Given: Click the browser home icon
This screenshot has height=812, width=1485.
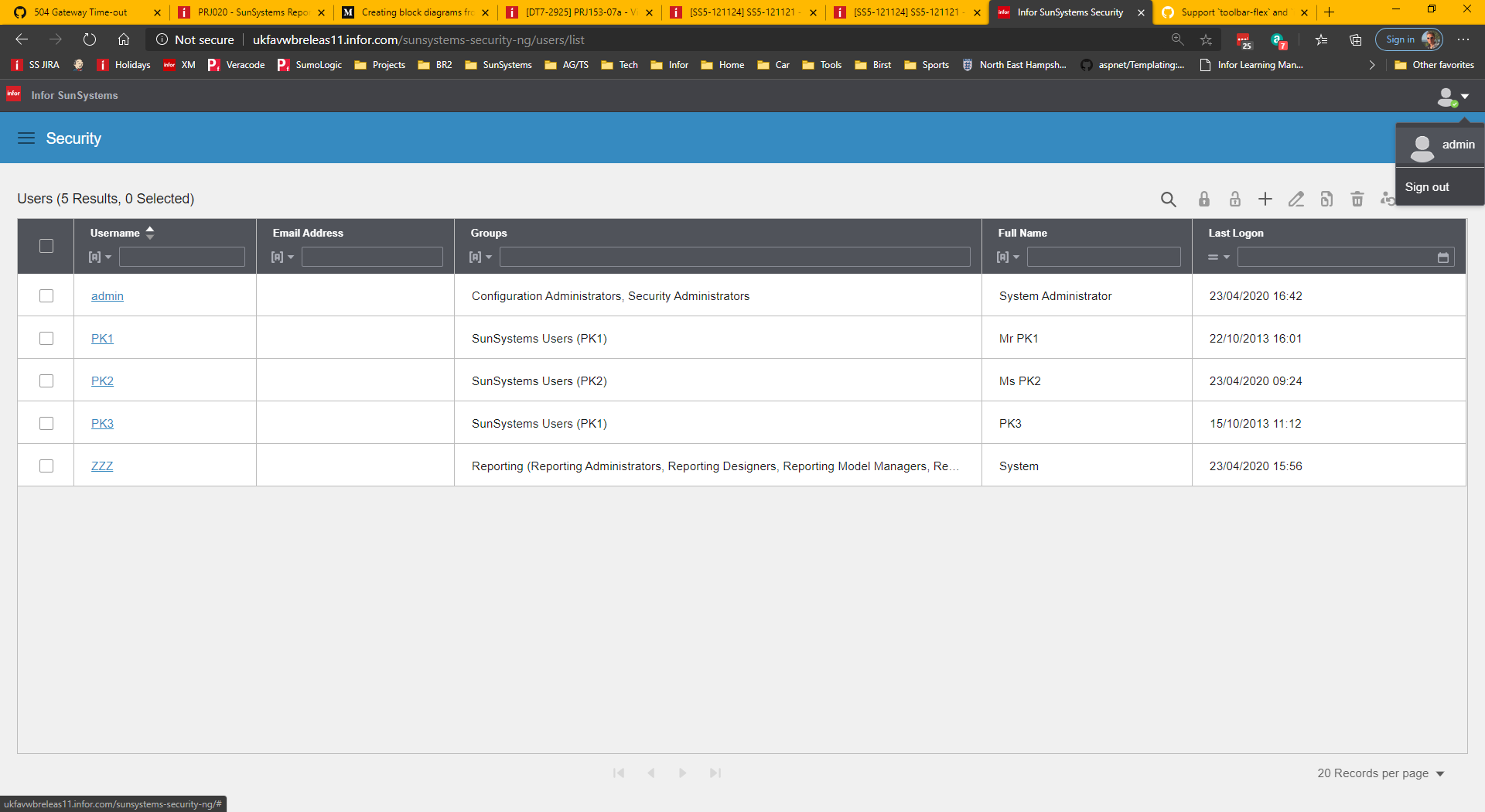Looking at the screenshot, I should click(x=124, y=39).
